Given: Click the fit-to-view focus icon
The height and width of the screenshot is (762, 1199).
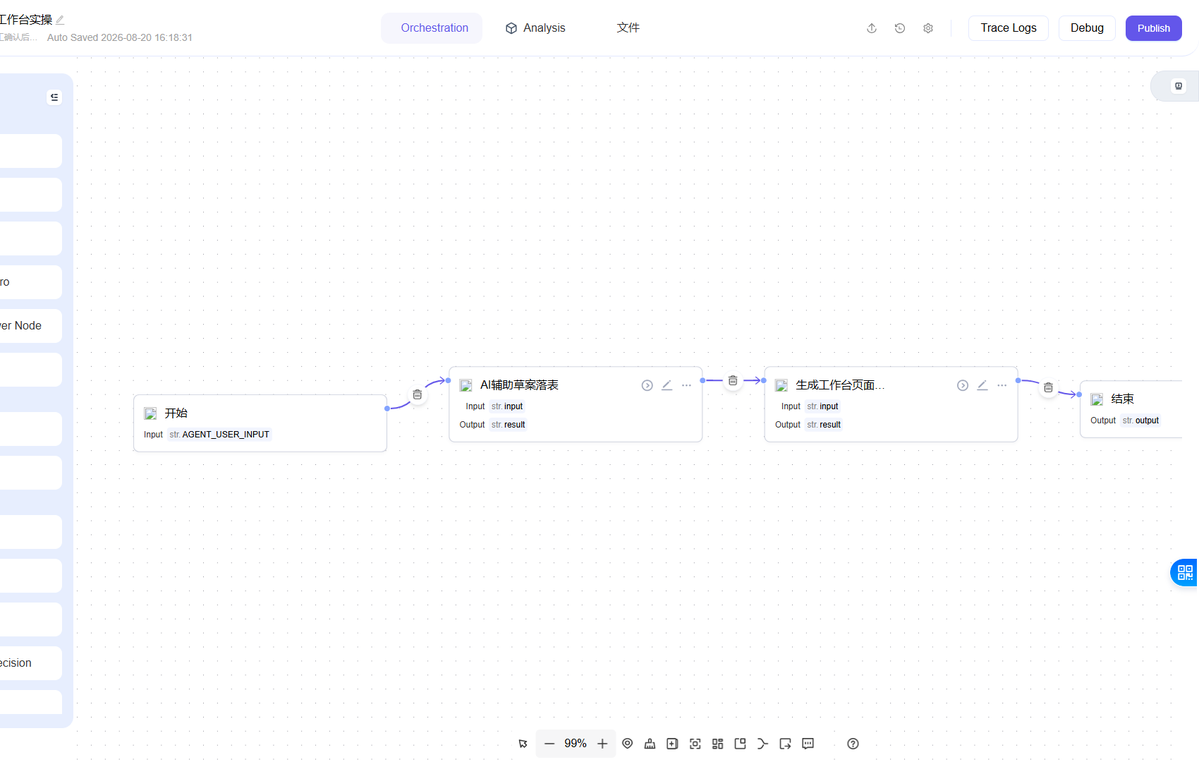Looking at the screenshot, I should pos(695,744).
